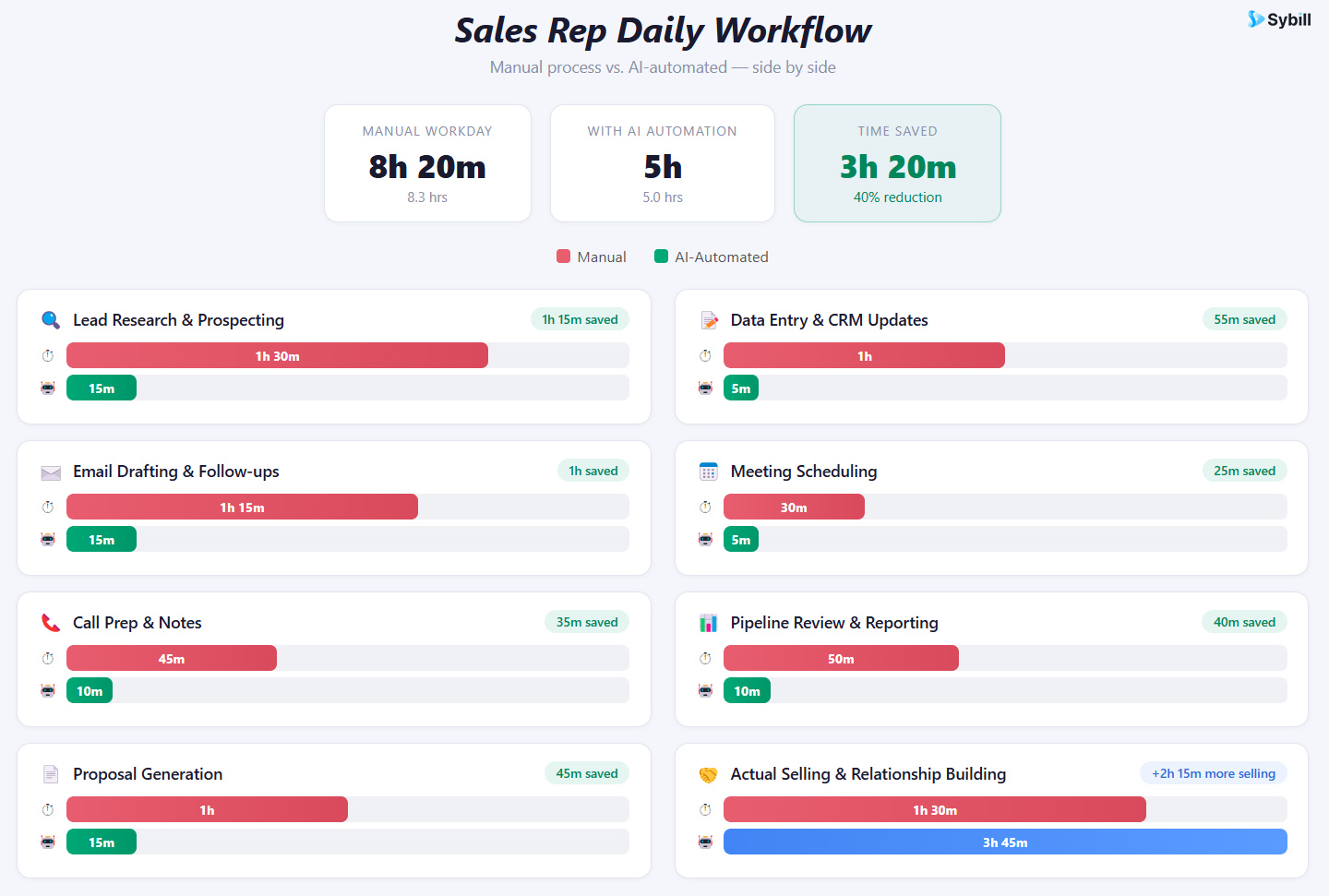
Task: Click the "40% reduction" text
Action: 898,197
